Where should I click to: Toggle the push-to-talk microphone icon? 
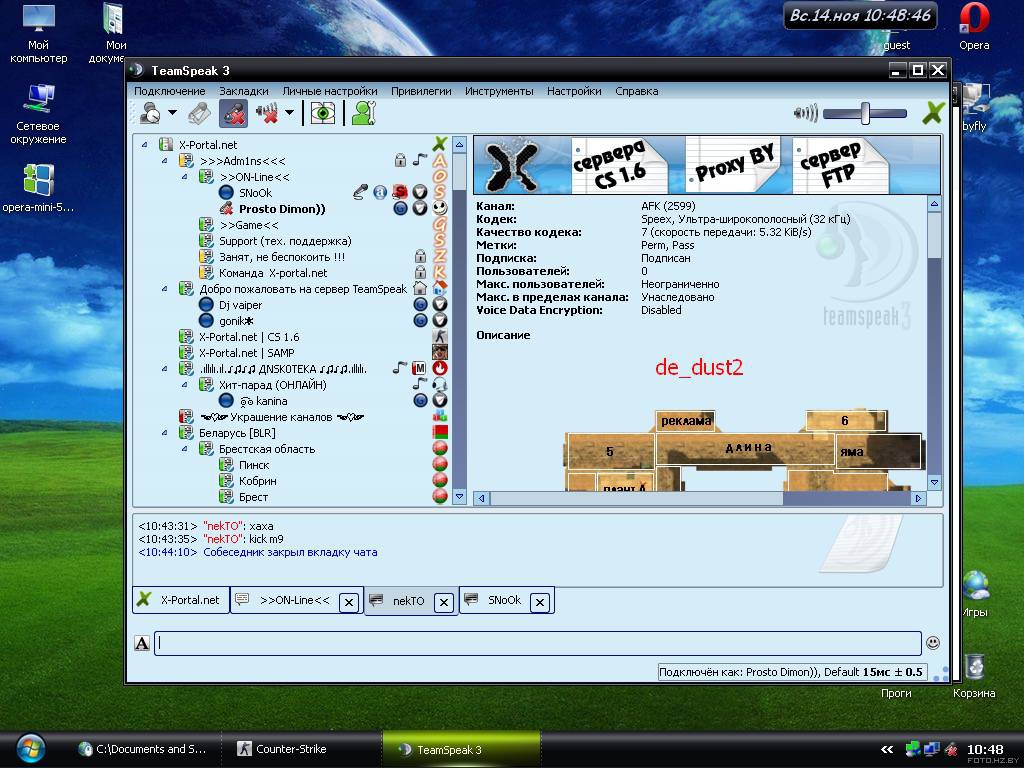tap(199, 114)
